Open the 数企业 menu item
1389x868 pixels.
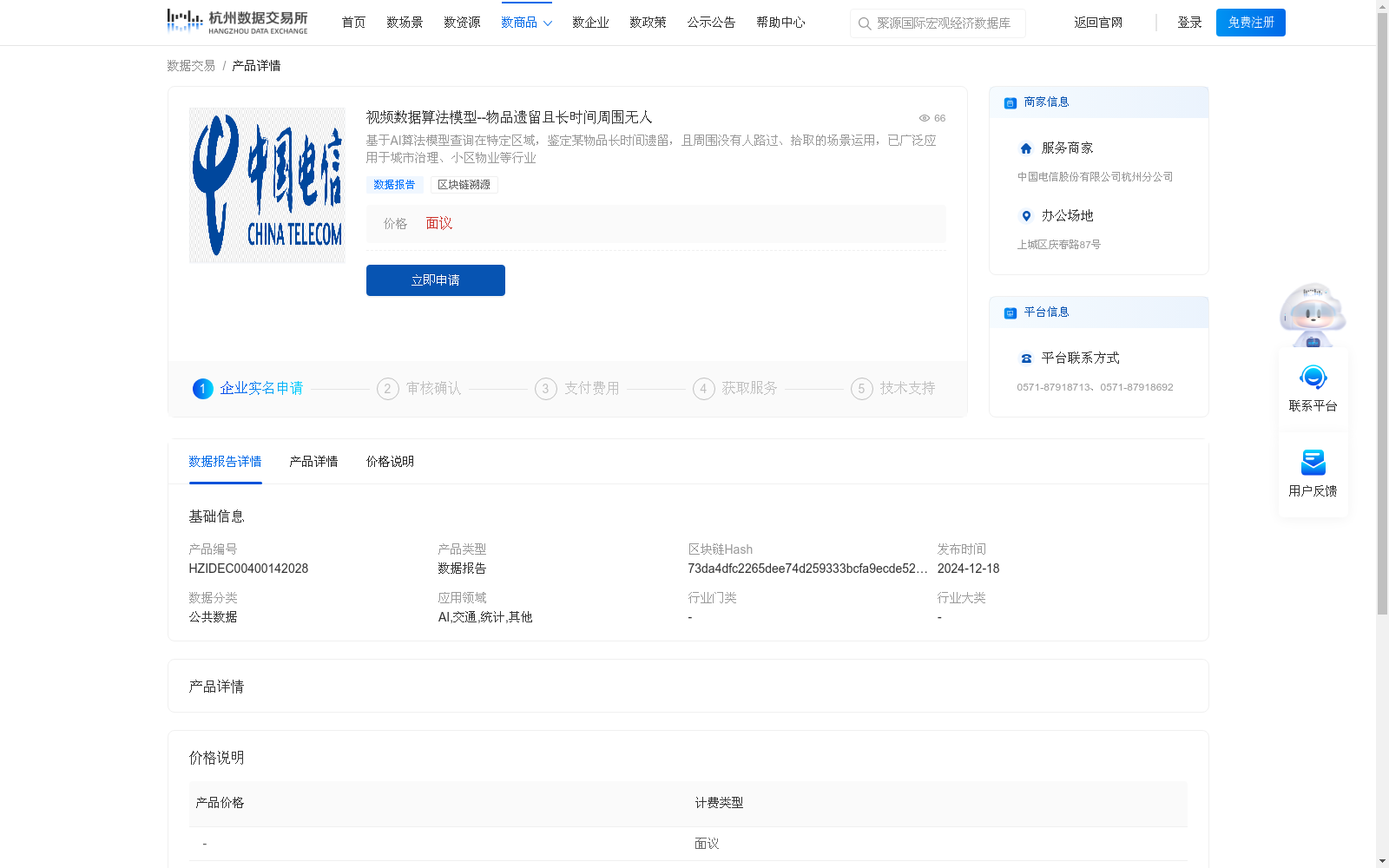pyautogui.click(x=590, y=23)
